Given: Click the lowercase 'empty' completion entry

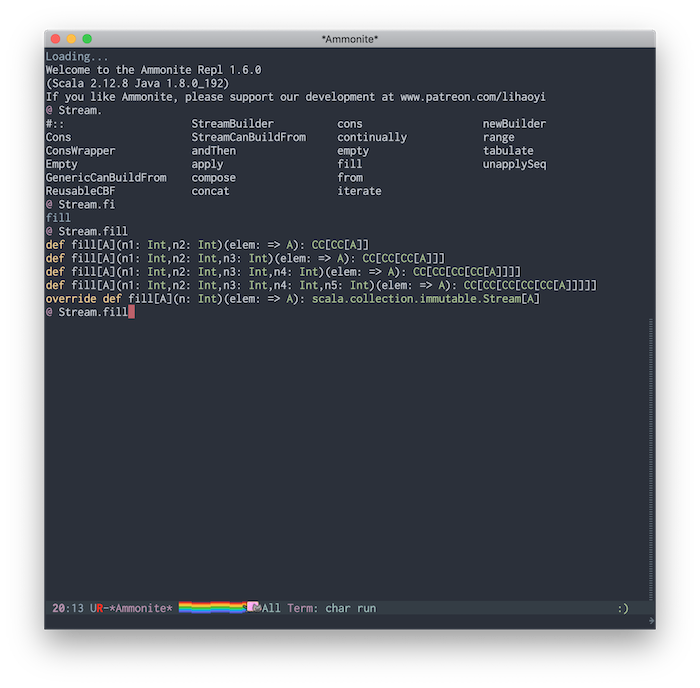Looking at the screenshot, I should 353,150.
